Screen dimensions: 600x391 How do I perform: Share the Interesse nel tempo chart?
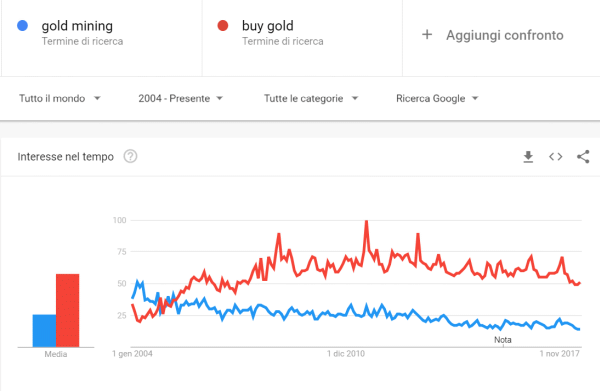[583, 156]
